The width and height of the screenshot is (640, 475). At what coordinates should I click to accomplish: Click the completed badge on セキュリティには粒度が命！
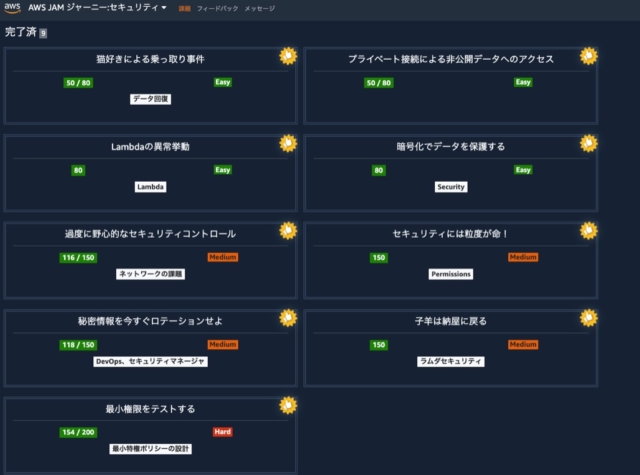(x=589, y=230)
